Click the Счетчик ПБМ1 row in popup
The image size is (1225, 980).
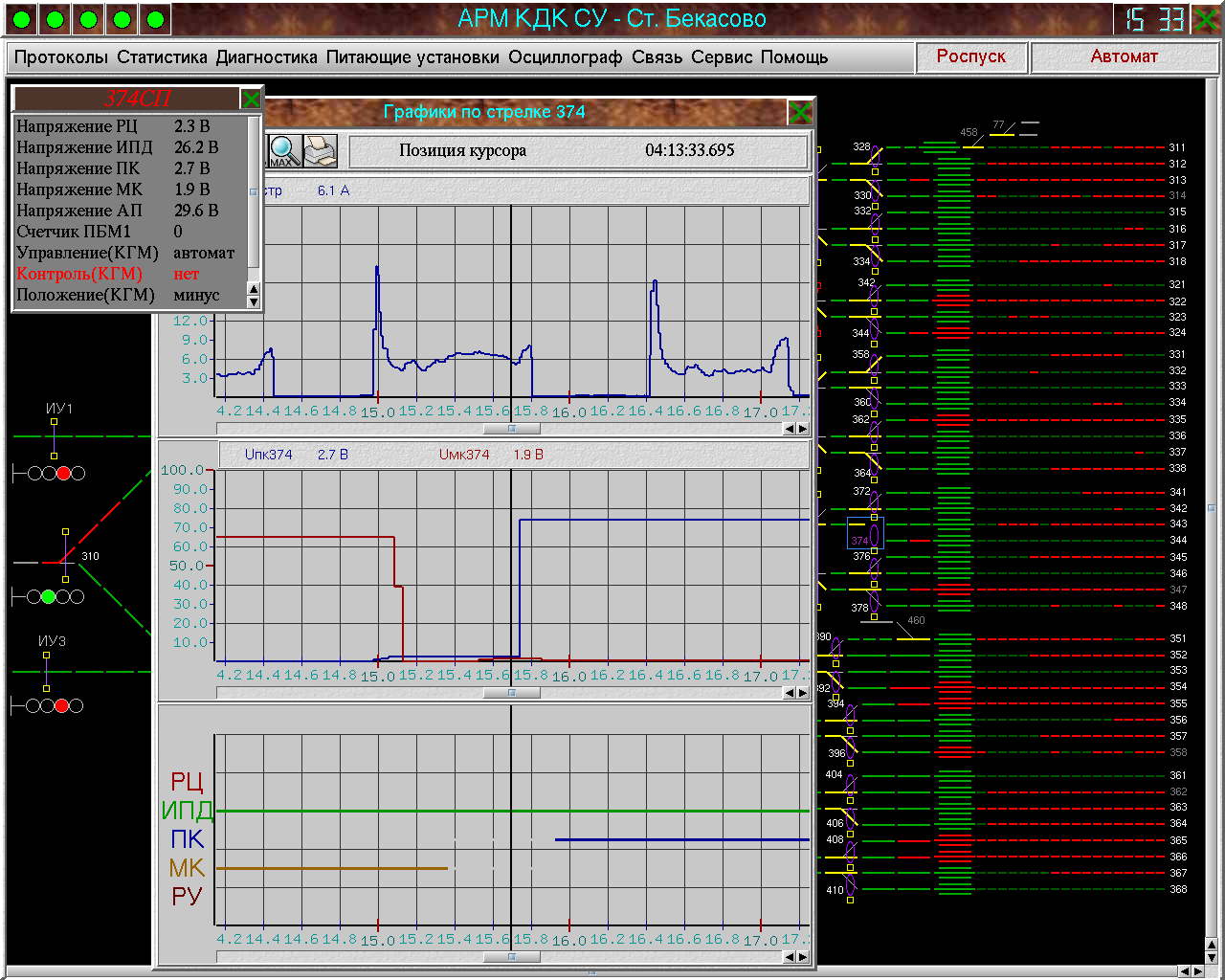(130, 232)
